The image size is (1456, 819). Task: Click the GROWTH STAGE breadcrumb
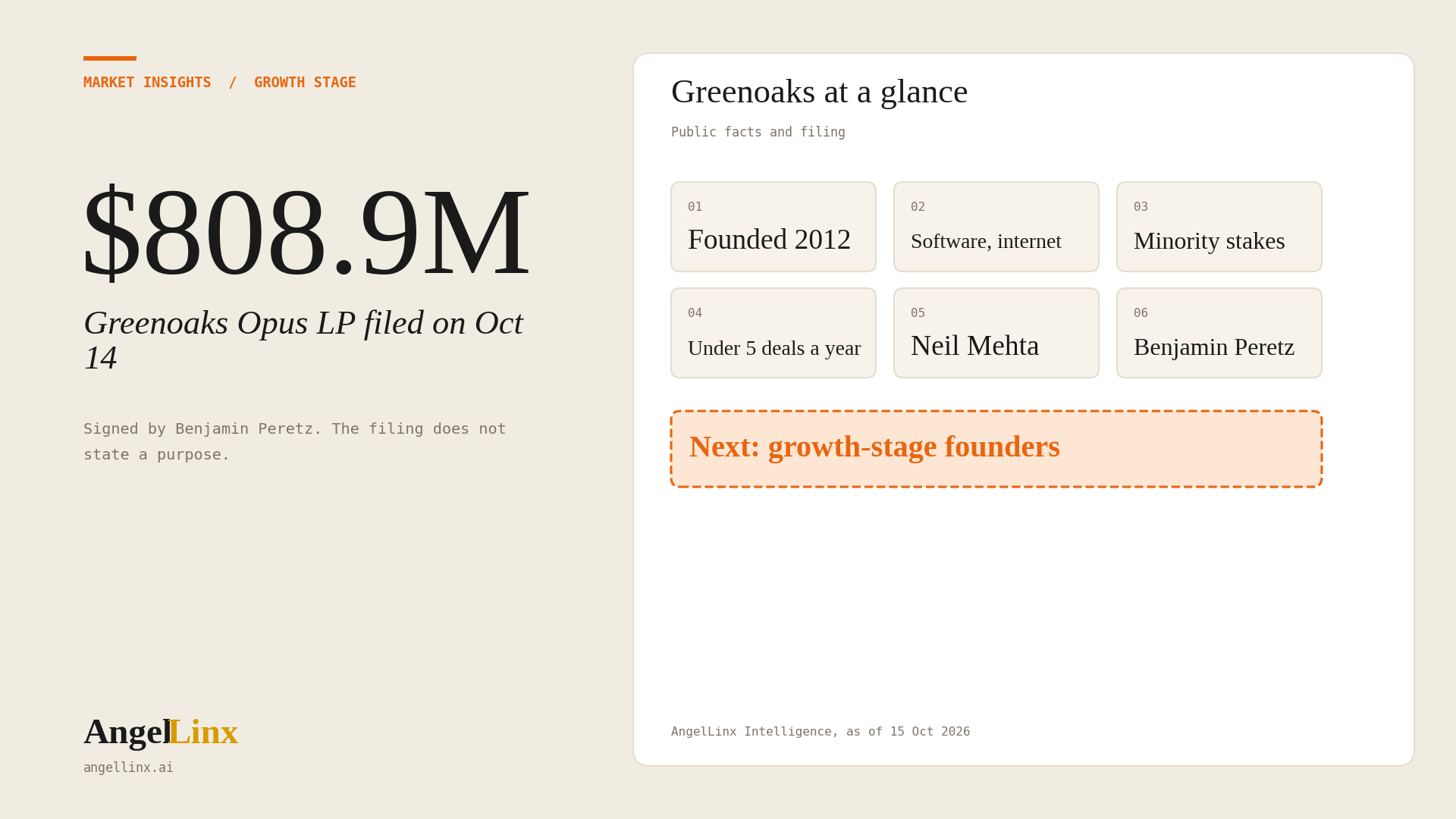pos(305,82)
